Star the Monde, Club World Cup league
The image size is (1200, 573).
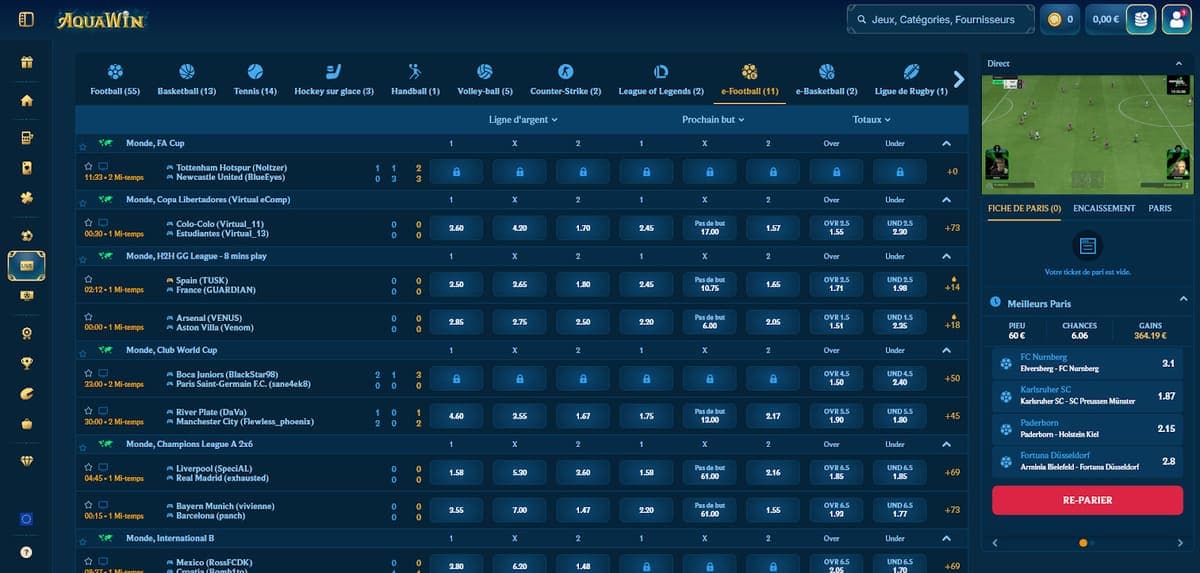(x=83, y=352)
